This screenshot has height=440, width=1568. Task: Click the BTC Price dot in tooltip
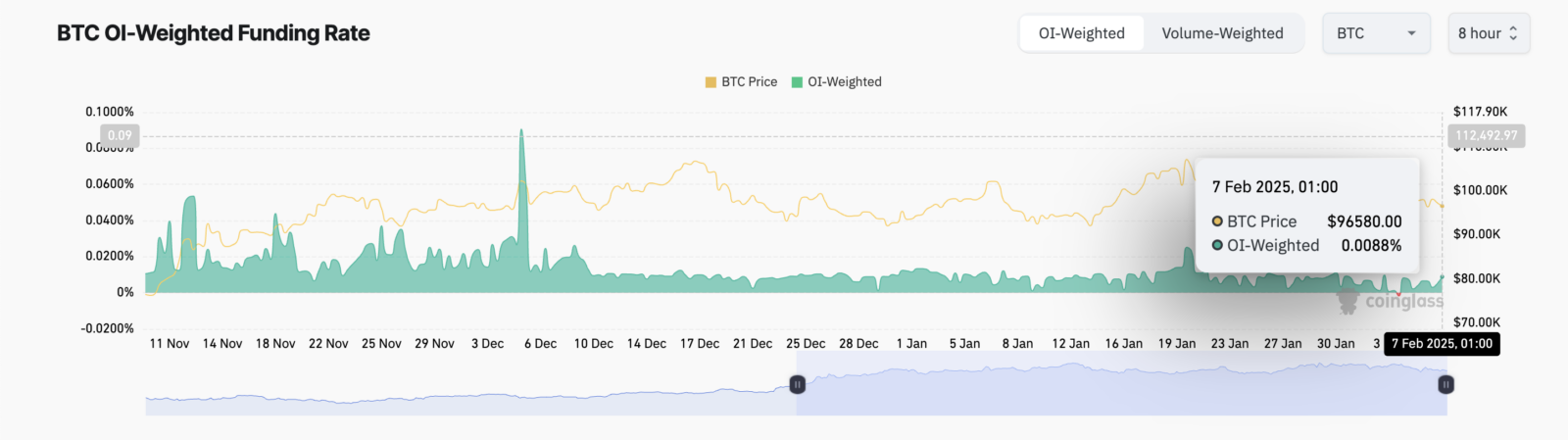coord(1217,221)
